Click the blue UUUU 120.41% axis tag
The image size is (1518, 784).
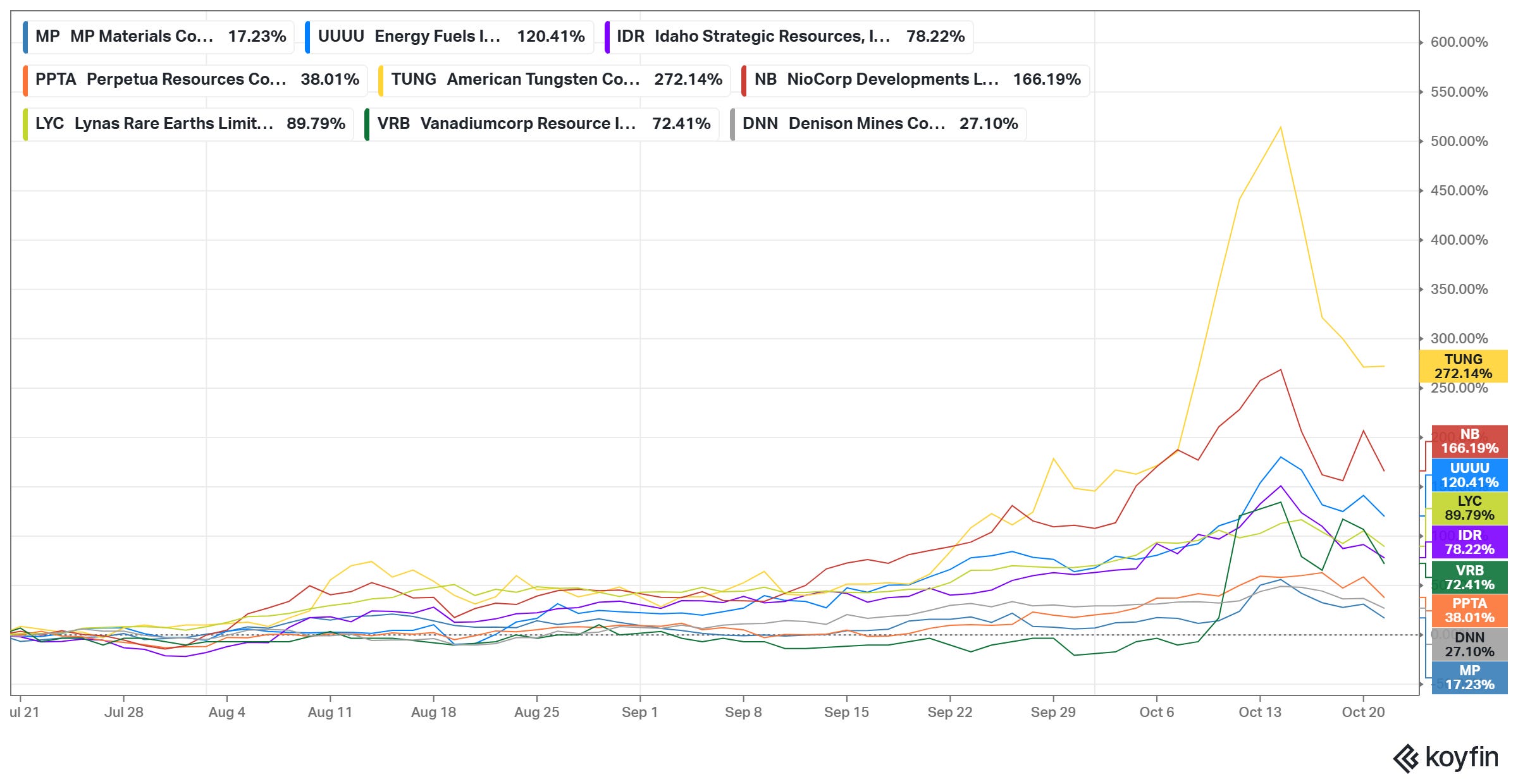pos(1469,475)
